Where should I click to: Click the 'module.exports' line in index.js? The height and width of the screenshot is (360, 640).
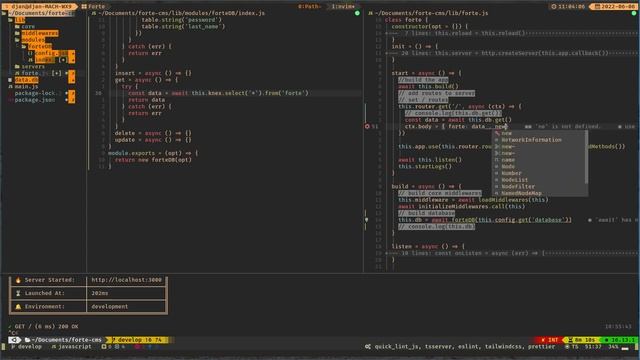tap(153, 153)
